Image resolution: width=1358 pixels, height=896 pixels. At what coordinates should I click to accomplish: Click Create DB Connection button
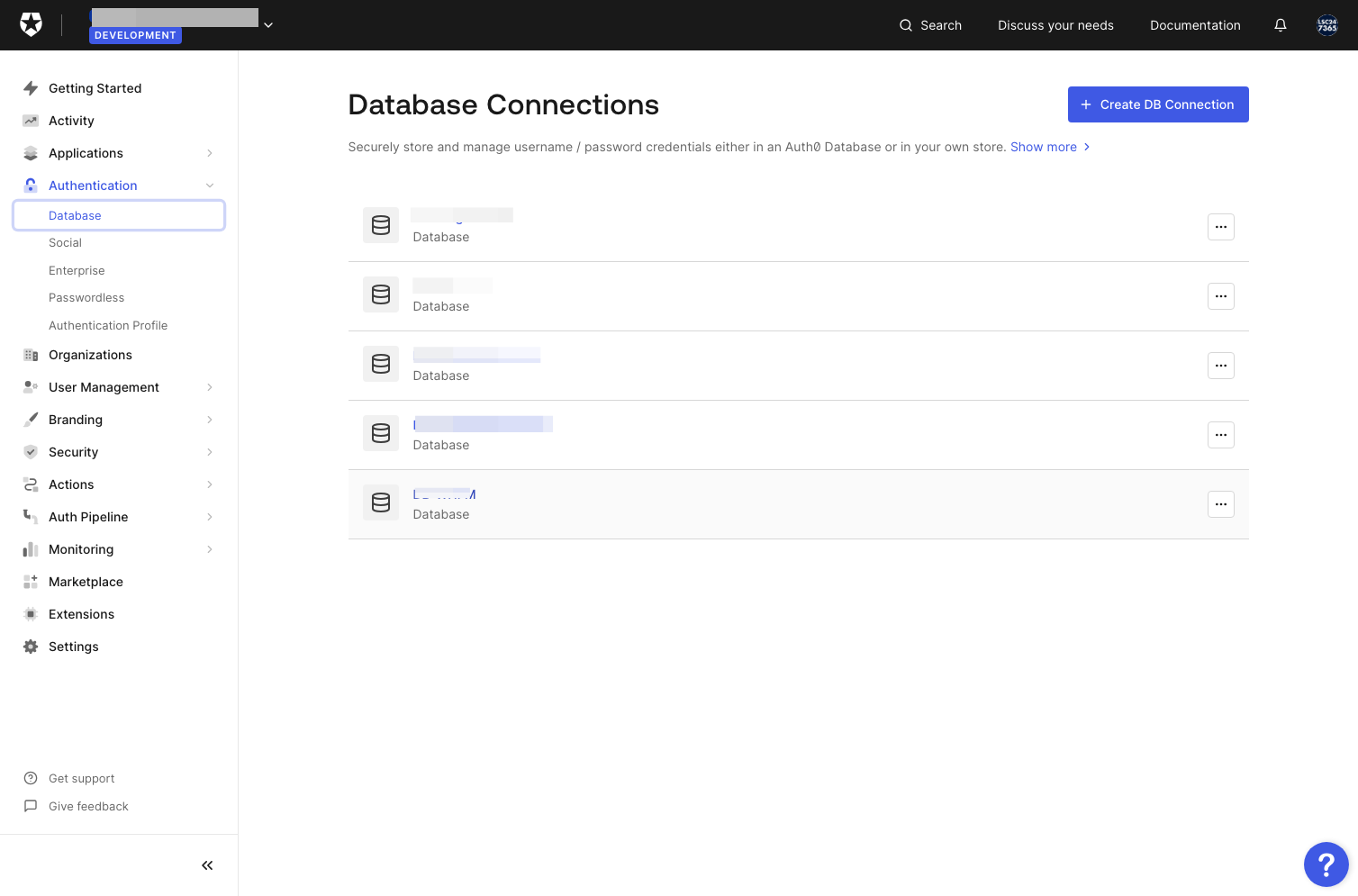click(x=1158, y=104)
